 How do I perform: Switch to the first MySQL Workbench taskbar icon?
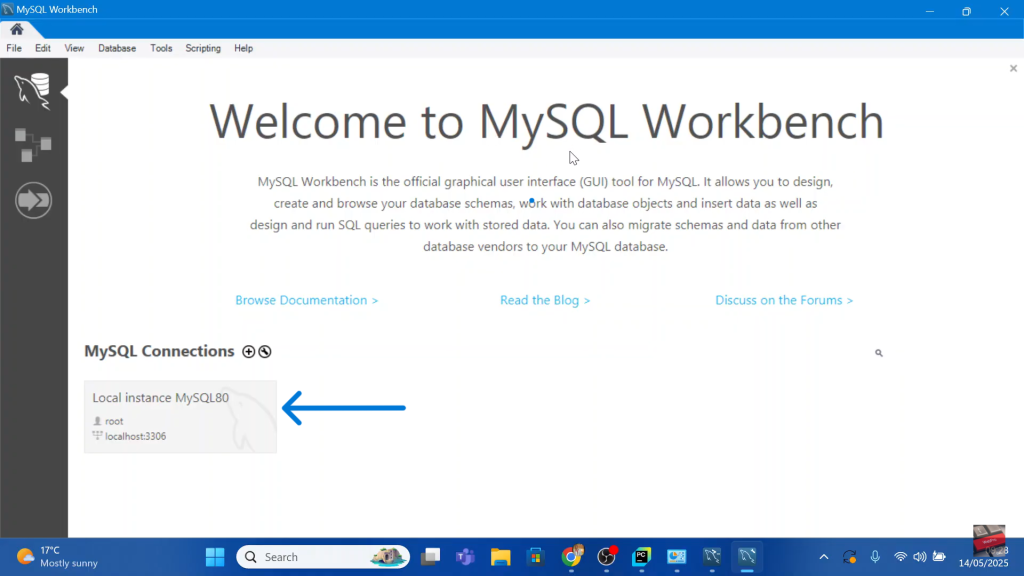coord(712,557)
